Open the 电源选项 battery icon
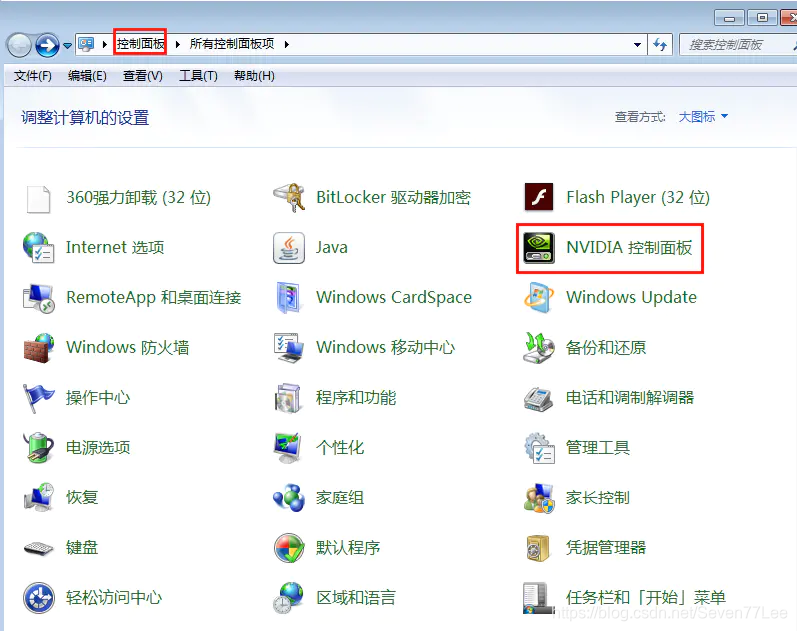The height and width of the screenshot is (631, 797). [x=38, y=448]
